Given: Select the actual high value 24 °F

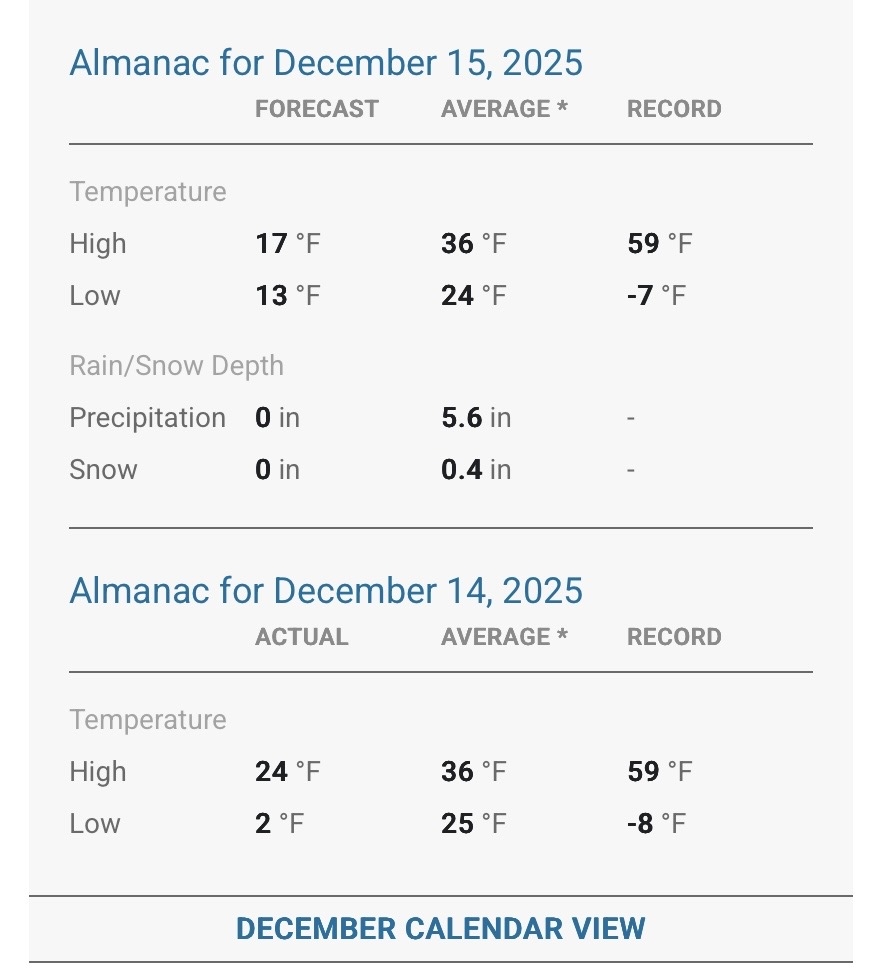Looking at the screenshot, I should point(288,772).
